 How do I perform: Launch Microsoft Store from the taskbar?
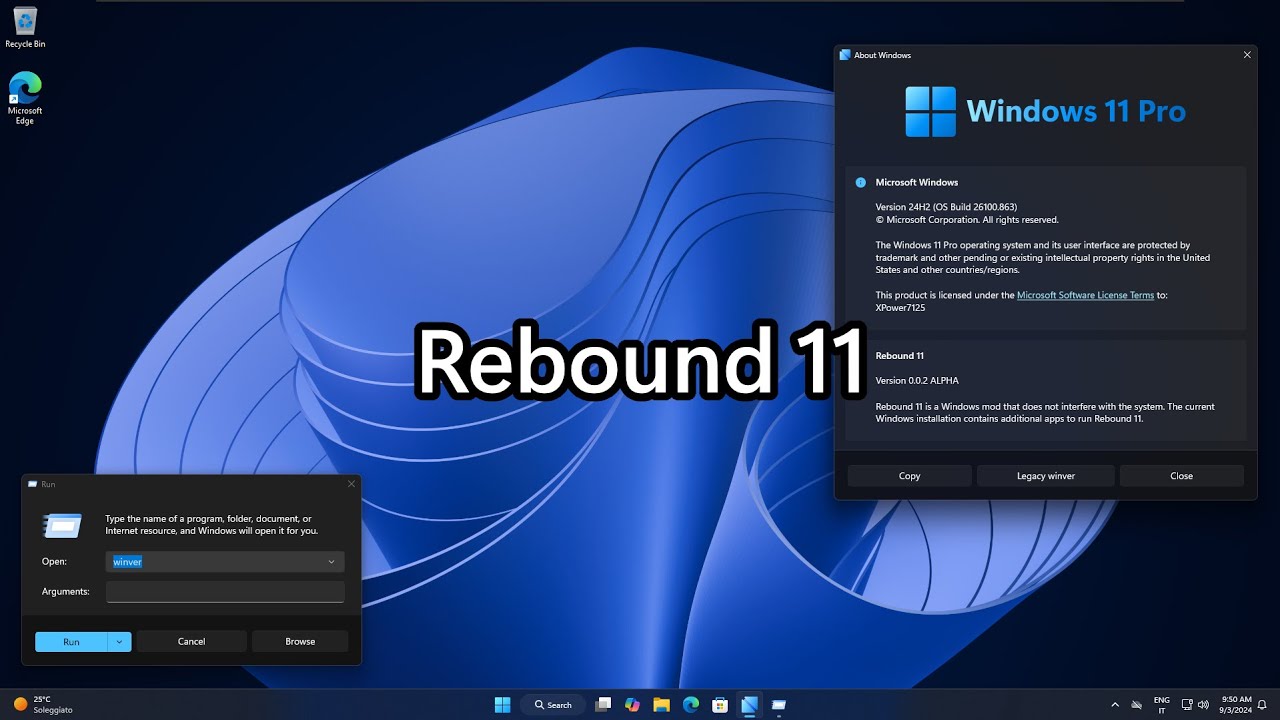click(719, 704)
